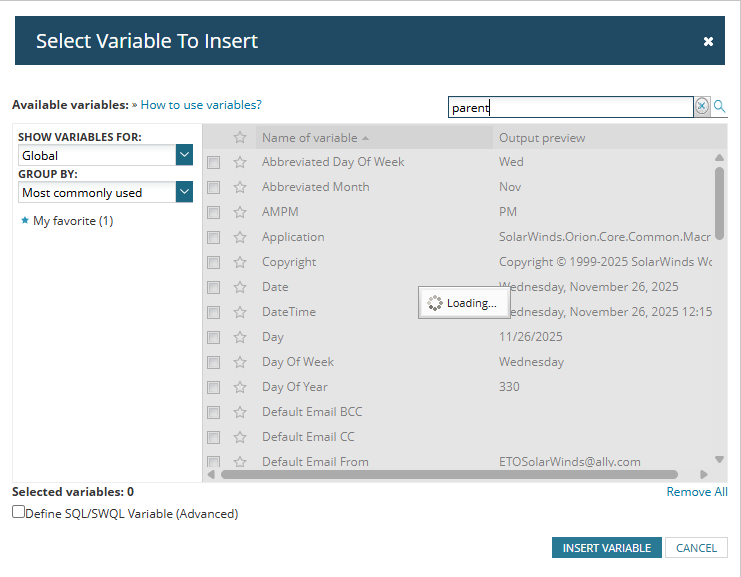Select Default Email BCC checkbox
741x577 pixels.
pyautogui.click(x=214, y=413)
